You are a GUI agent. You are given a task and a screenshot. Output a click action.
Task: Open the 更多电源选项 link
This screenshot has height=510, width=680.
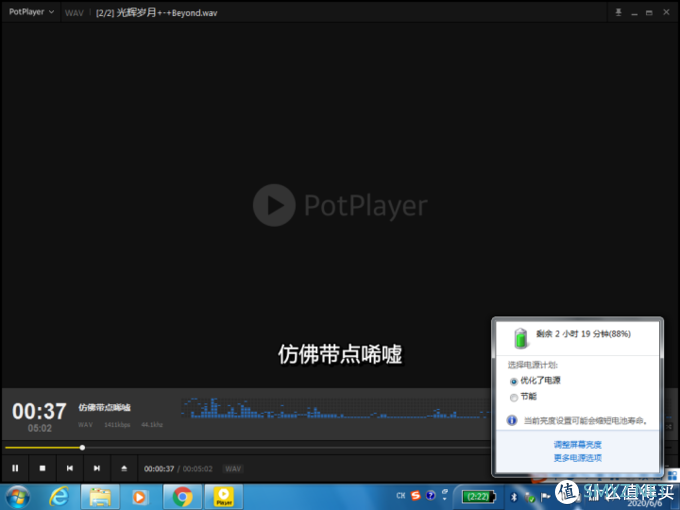coord(577,458)
